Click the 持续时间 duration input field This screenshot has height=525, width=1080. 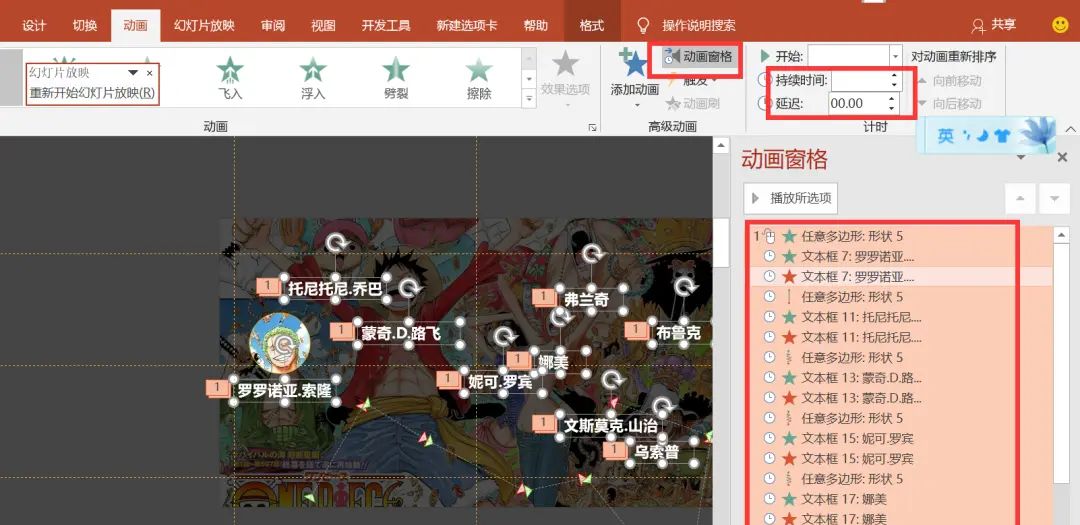860,81
